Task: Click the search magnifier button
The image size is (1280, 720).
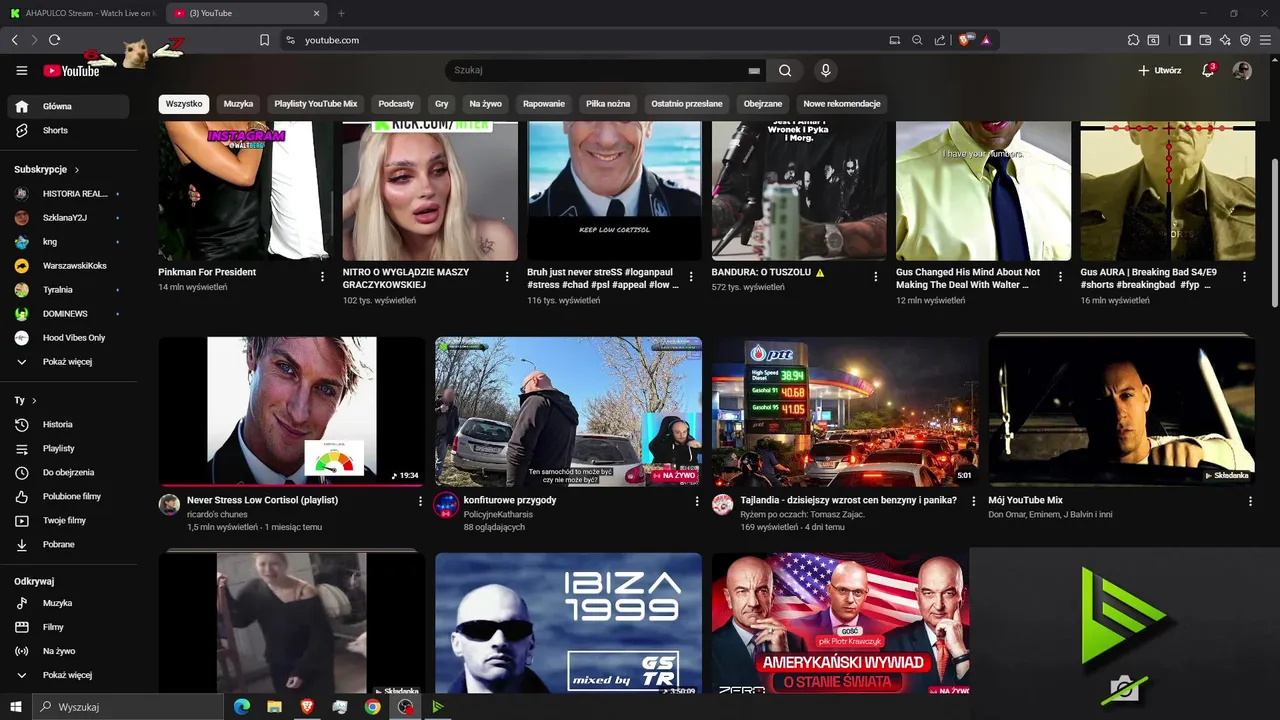Action: tap(785, 71)
